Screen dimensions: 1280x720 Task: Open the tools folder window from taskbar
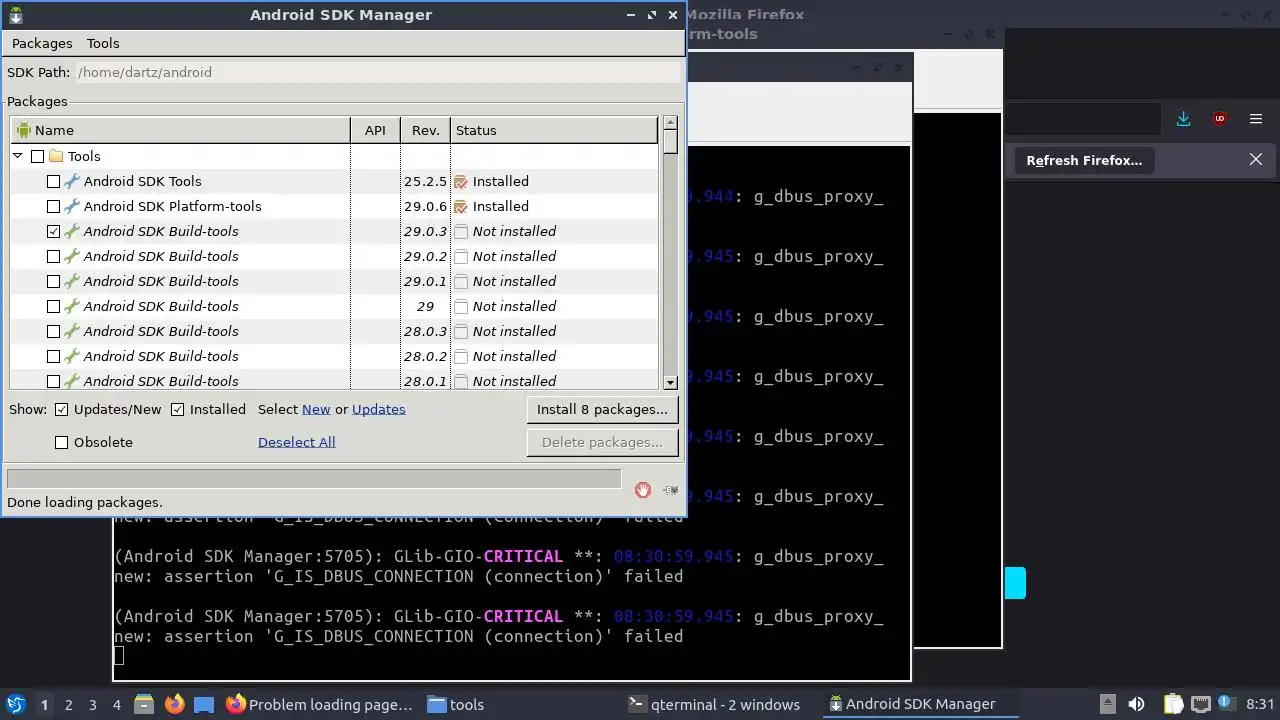[457, 704]
